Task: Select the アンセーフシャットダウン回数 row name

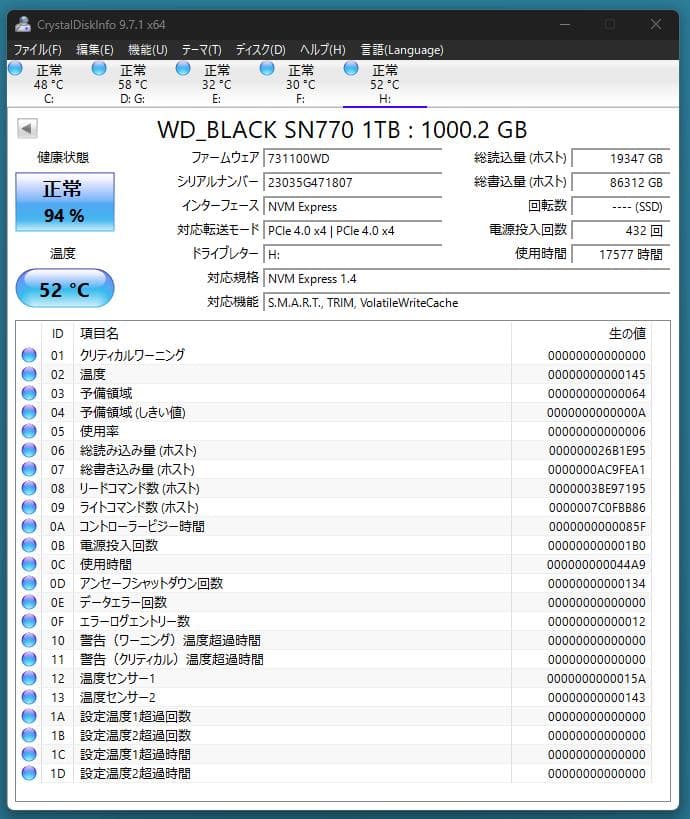Action: point(151,583)
